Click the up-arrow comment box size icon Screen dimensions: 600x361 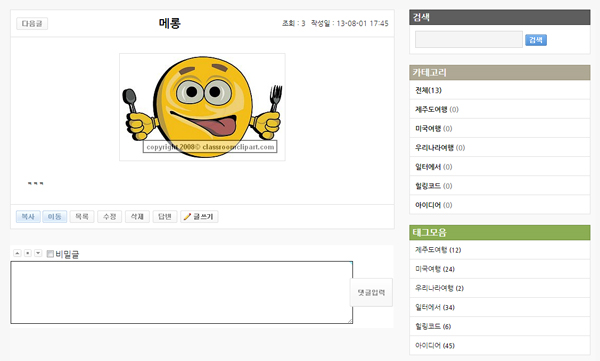click(17, 253)
